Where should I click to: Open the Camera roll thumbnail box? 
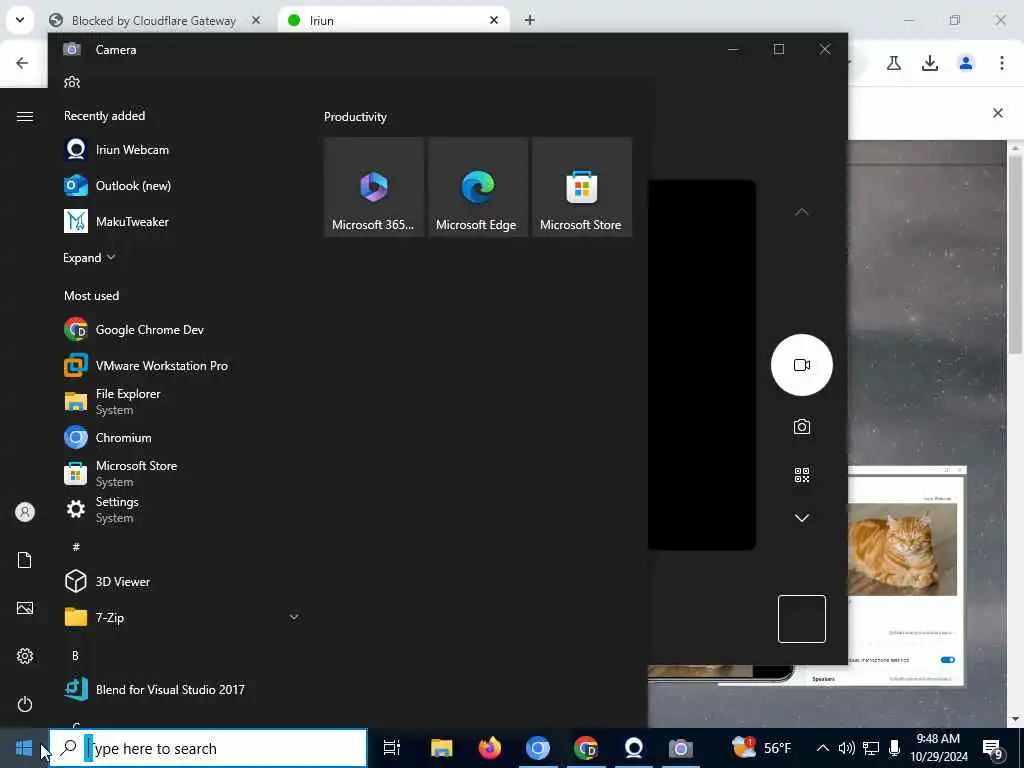(801, 619)
